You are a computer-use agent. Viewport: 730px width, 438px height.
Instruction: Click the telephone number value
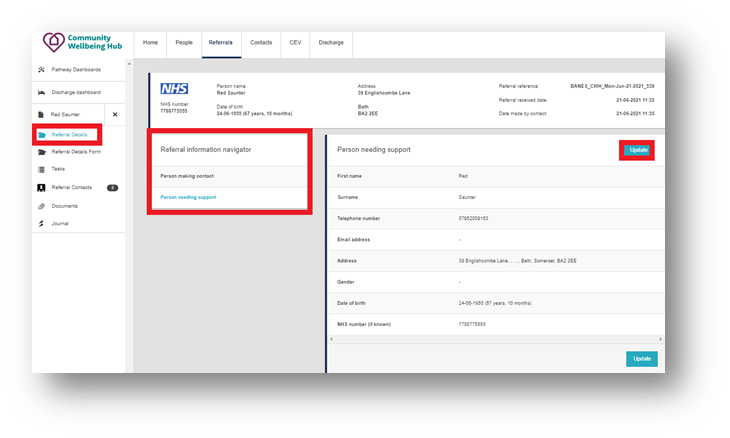473,218
